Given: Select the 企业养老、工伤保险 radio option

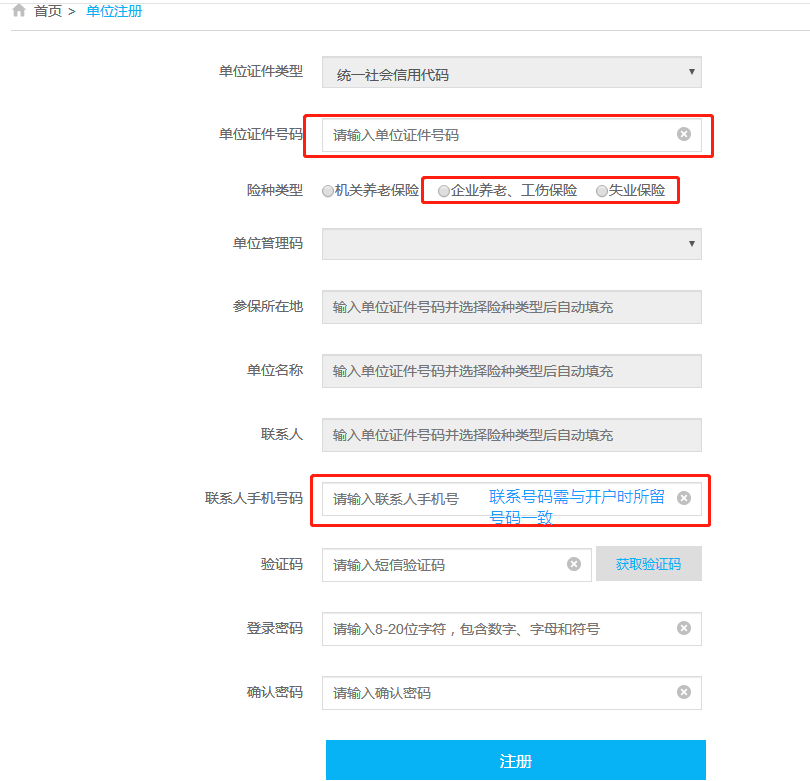Looking at the screenshot, I should point(443,191).
